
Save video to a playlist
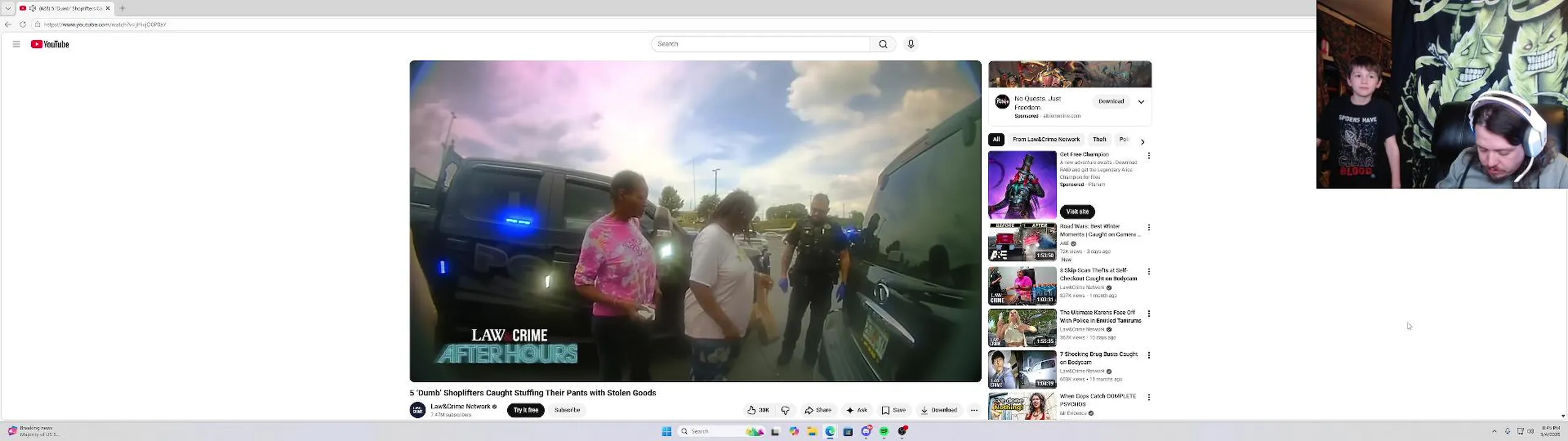[x=894, y=410]
